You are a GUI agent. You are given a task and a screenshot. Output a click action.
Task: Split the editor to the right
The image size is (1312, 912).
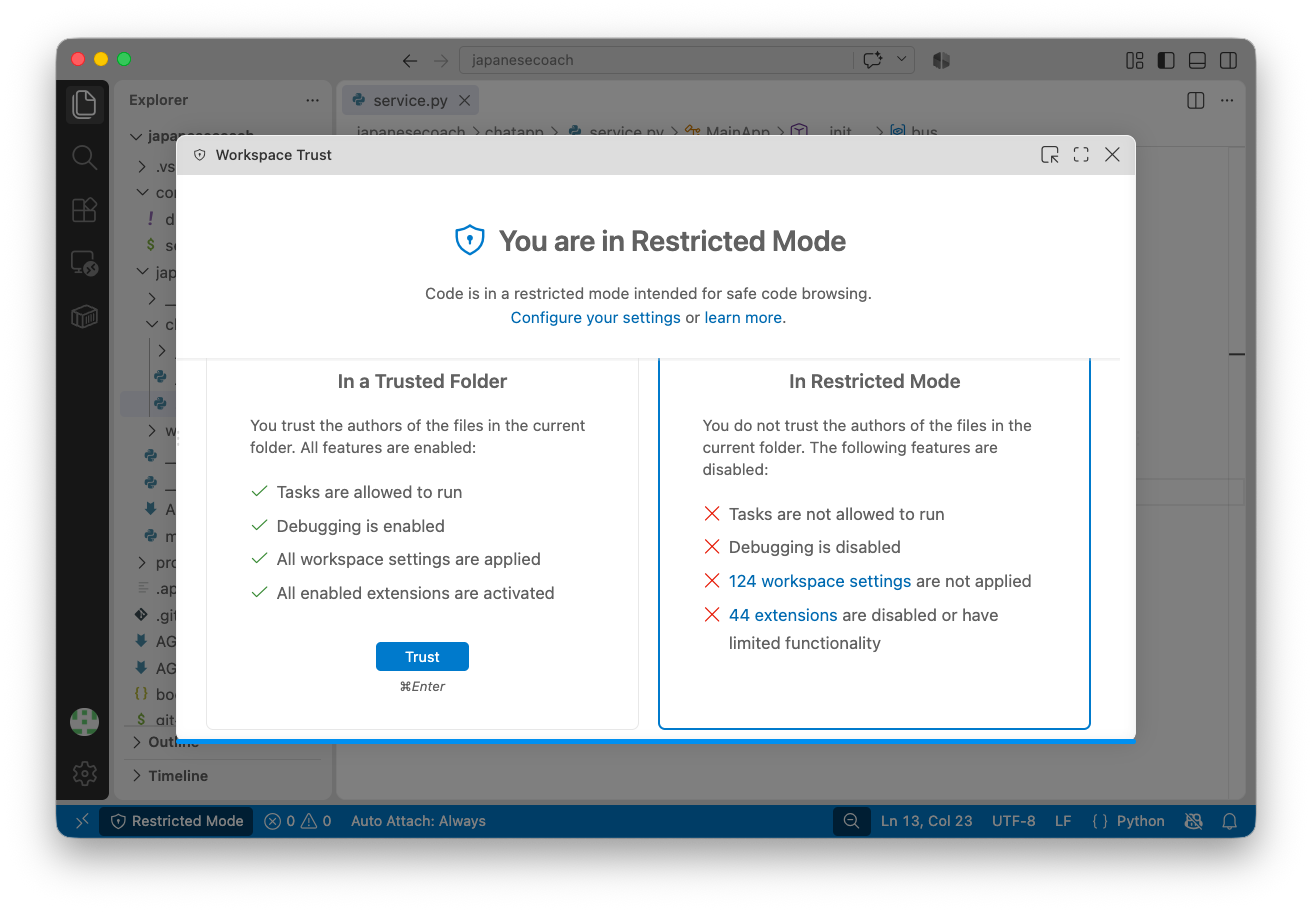click(1195, 100)
